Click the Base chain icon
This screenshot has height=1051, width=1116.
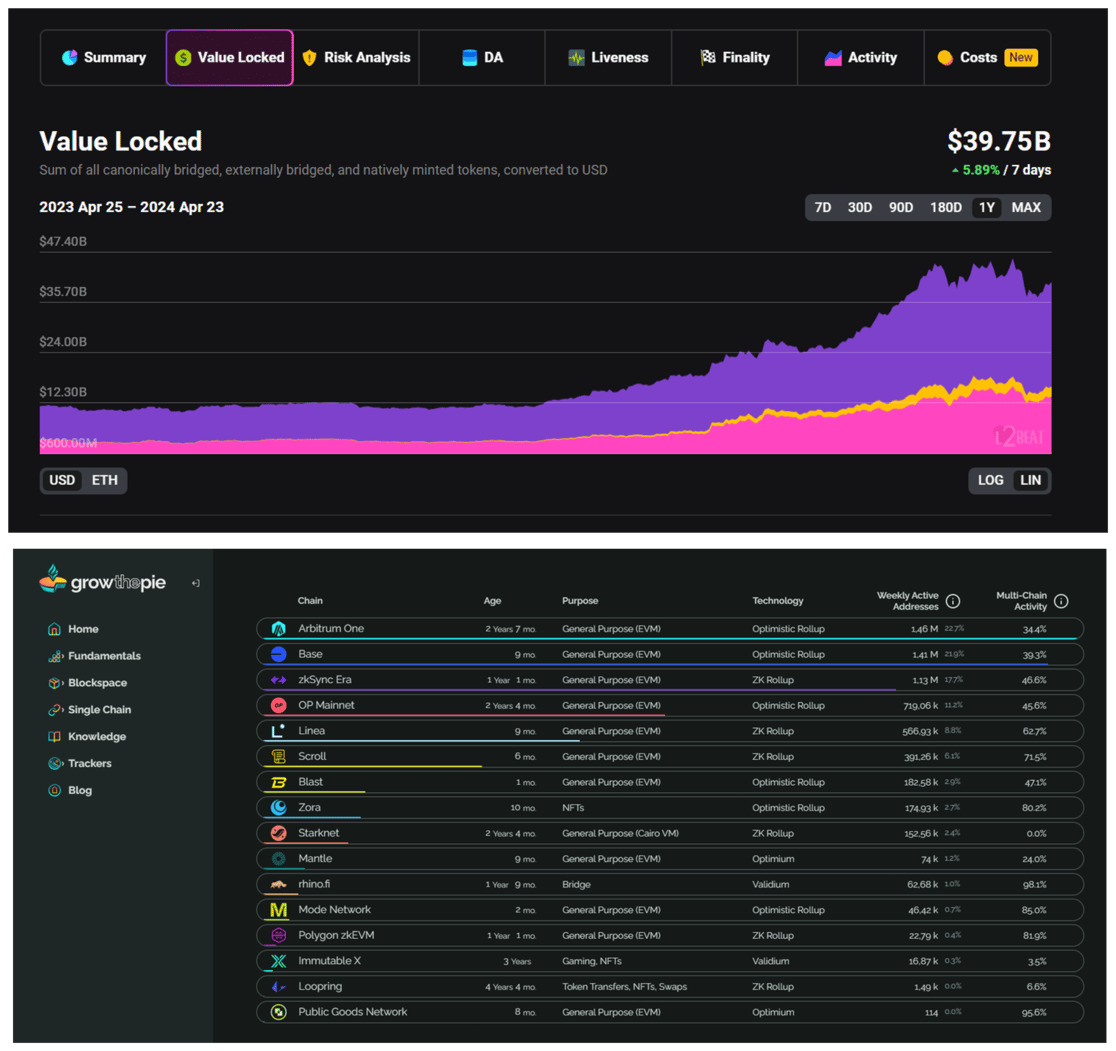point(279,655)
